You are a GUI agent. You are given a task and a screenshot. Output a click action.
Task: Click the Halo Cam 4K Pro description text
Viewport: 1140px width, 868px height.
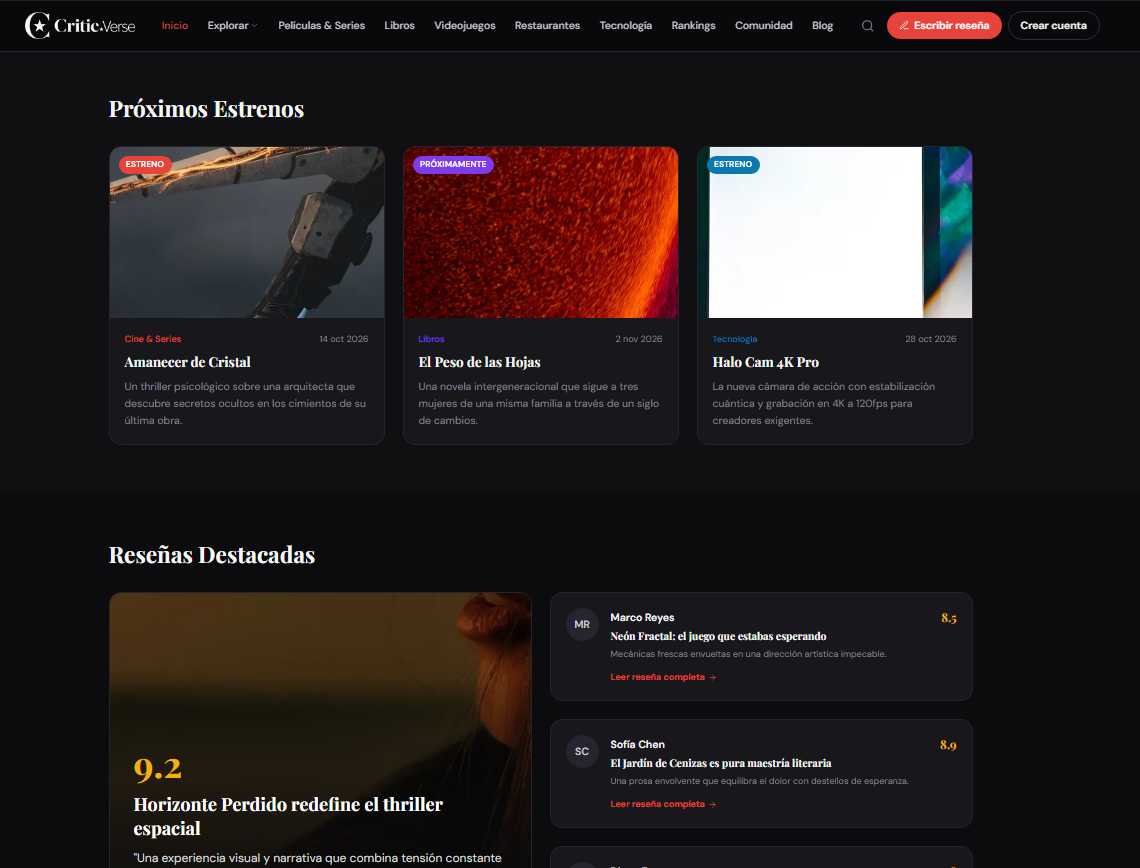coord(824,403)
